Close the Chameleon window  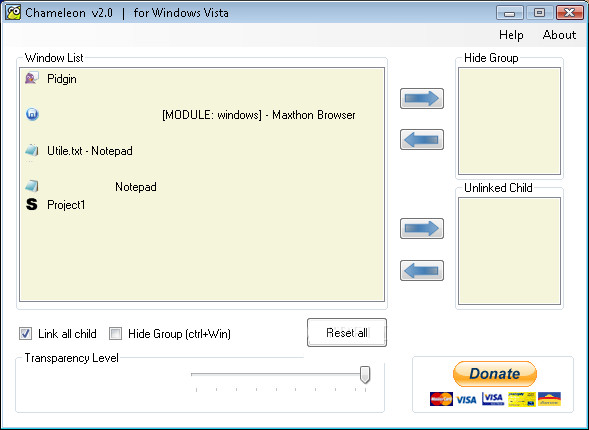(569, 13)
